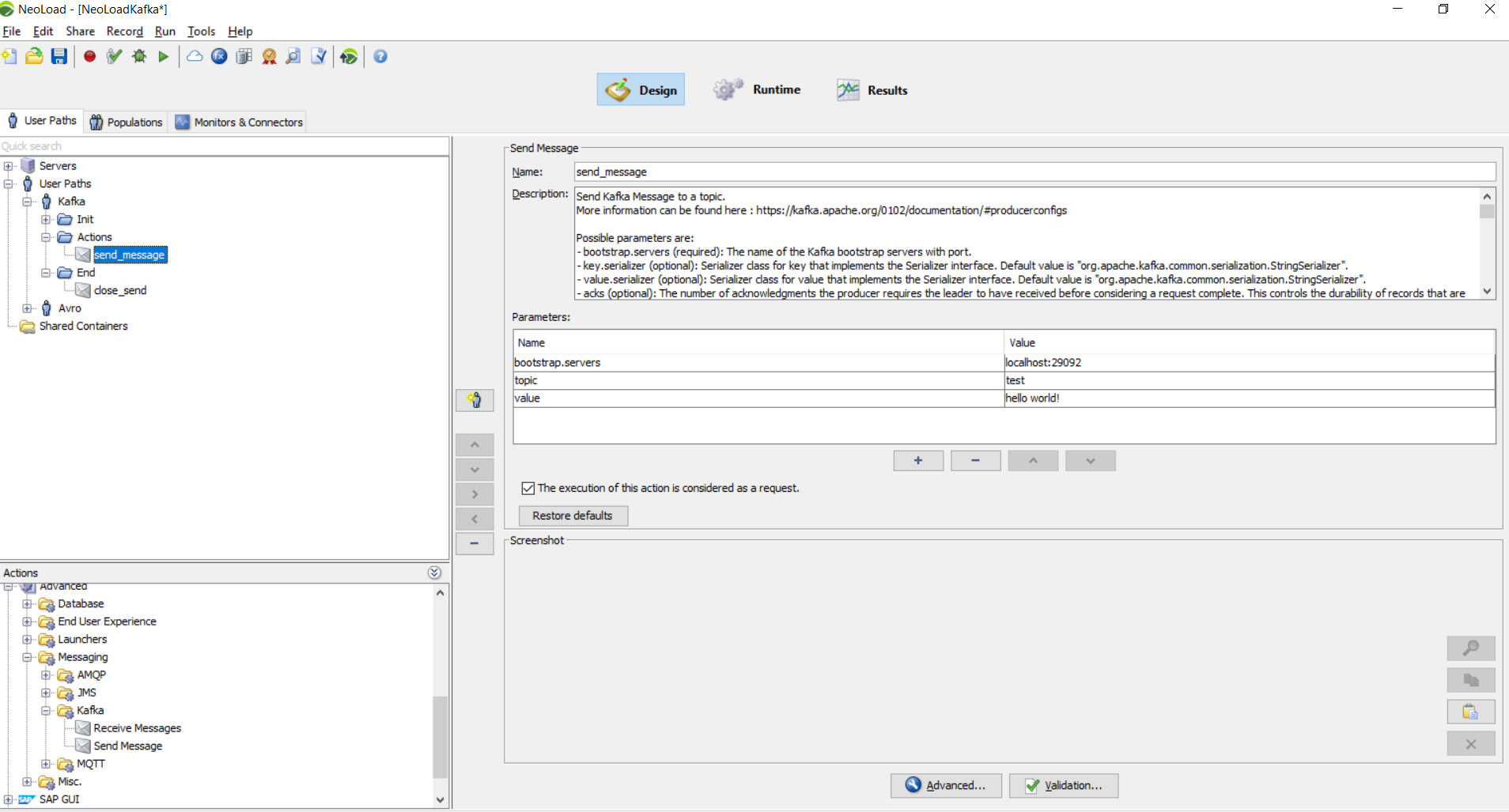The image size is (1509, 812).
Task: Collapse the Kafka user path node
Action: (28, 202)
